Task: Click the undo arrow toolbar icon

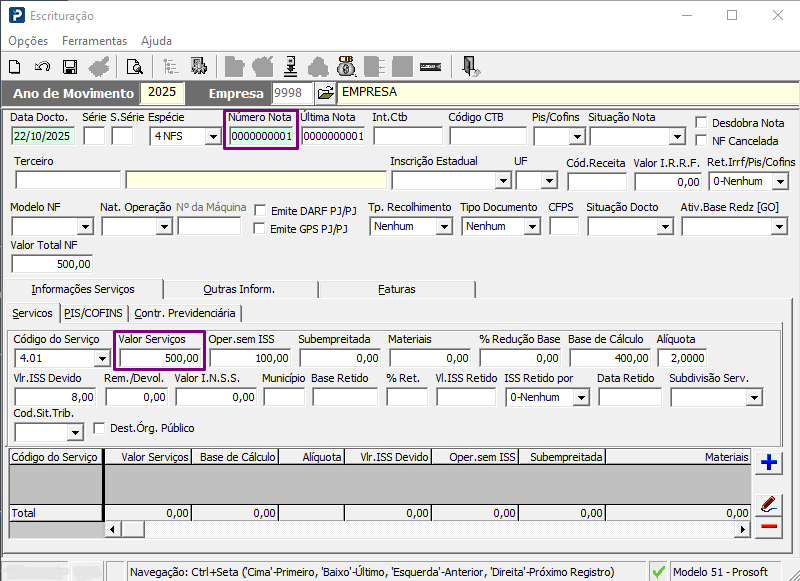Action: (x=42, y=67)
